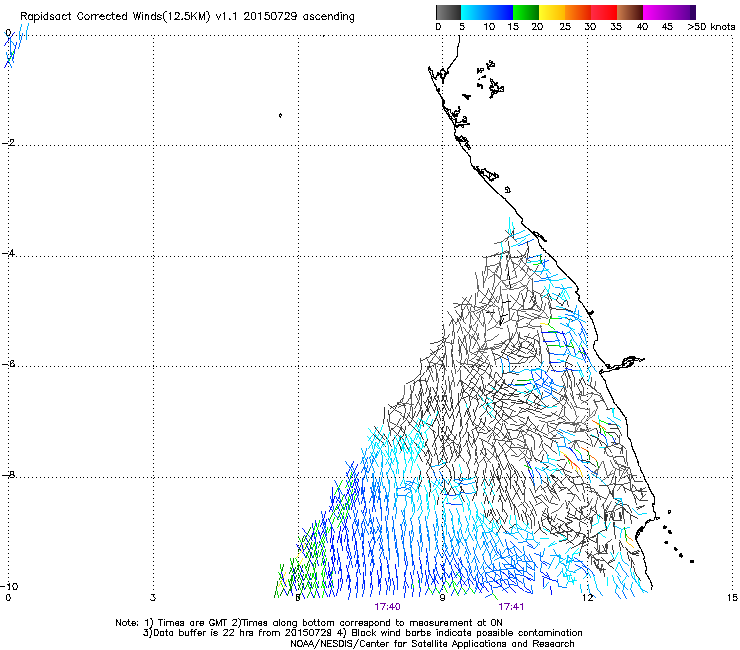
Task: Click the longitude axis label '3'
Action: pyautogui.click(x=153, y=598)
